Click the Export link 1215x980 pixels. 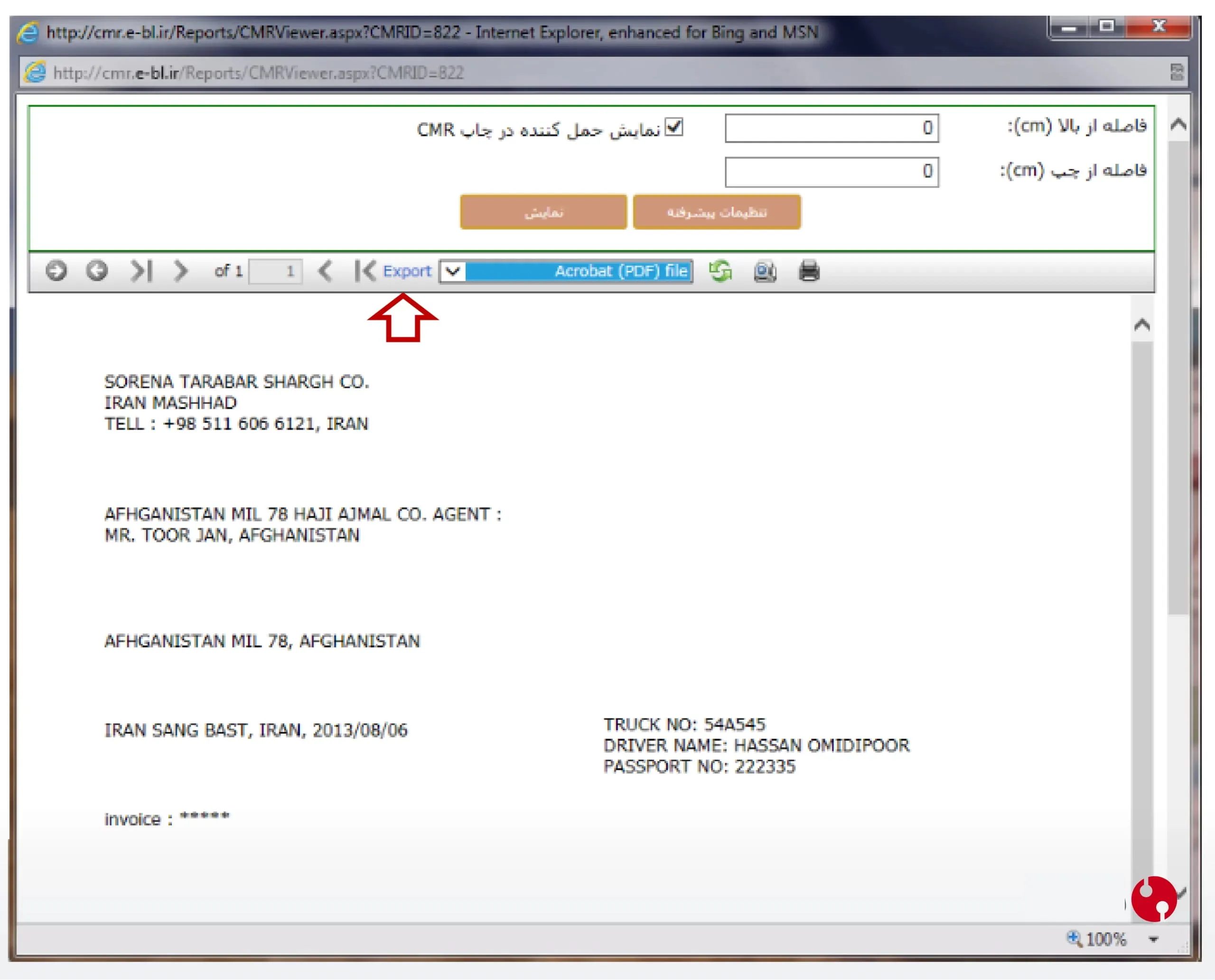407,271
